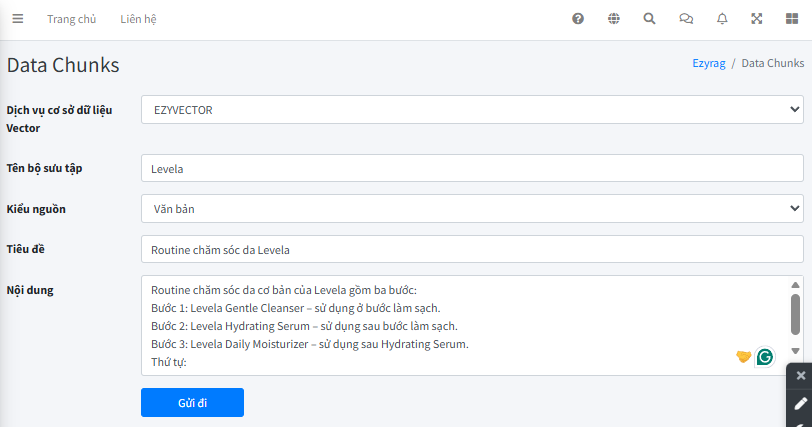Screen dimensions: 812x427
Task: Click the Dịch vụ cơ sở dữ liệu Vector label
Action: [x=59, y=119]
